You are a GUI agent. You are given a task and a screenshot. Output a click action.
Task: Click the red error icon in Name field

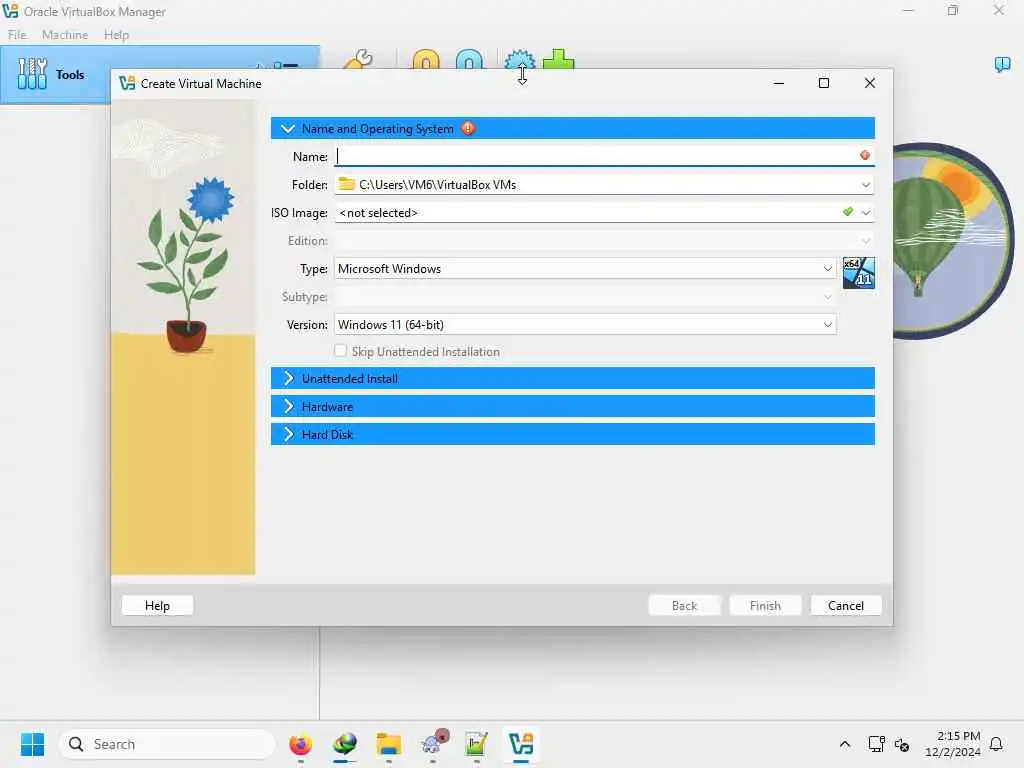(865, 155)
